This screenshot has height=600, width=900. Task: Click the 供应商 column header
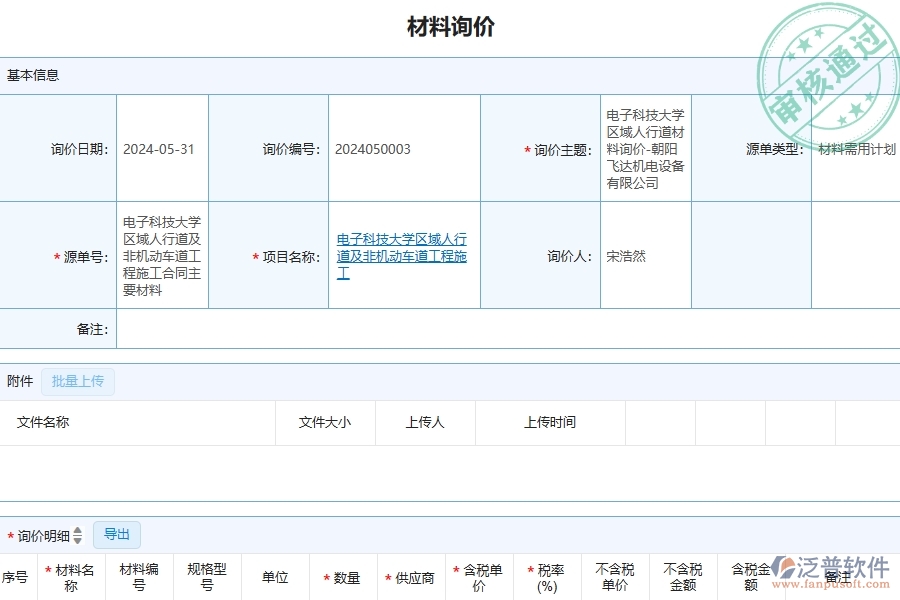pyautogui.click(x=414, y=577)
